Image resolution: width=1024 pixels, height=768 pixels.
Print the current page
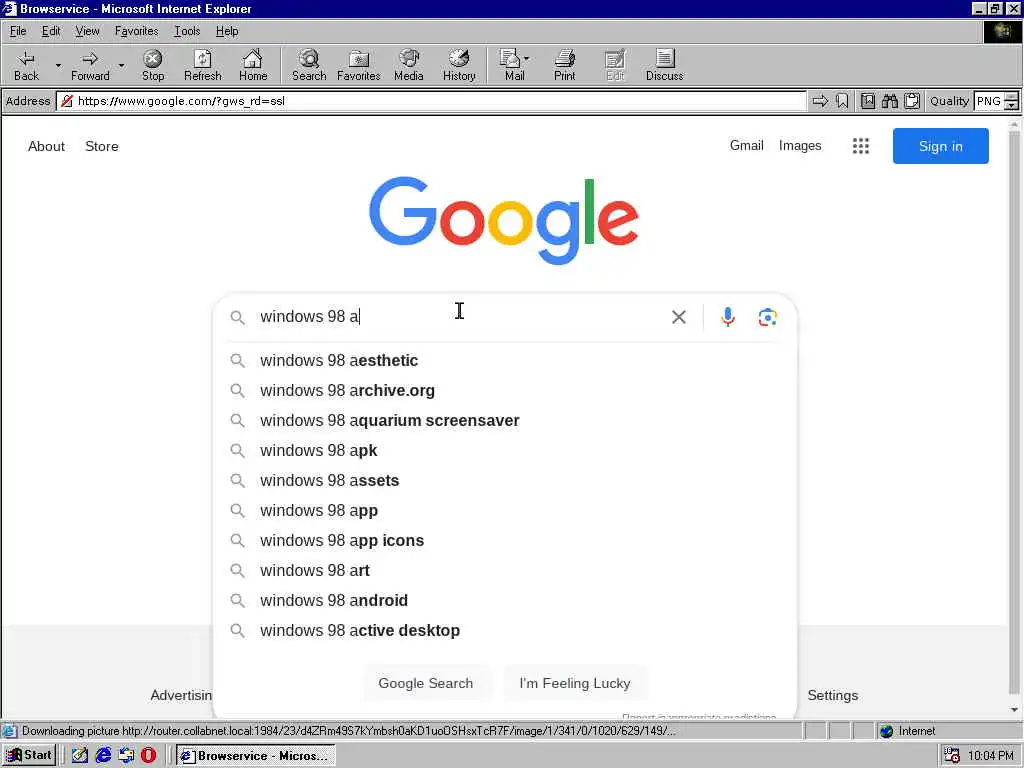[x=565, y=65]
